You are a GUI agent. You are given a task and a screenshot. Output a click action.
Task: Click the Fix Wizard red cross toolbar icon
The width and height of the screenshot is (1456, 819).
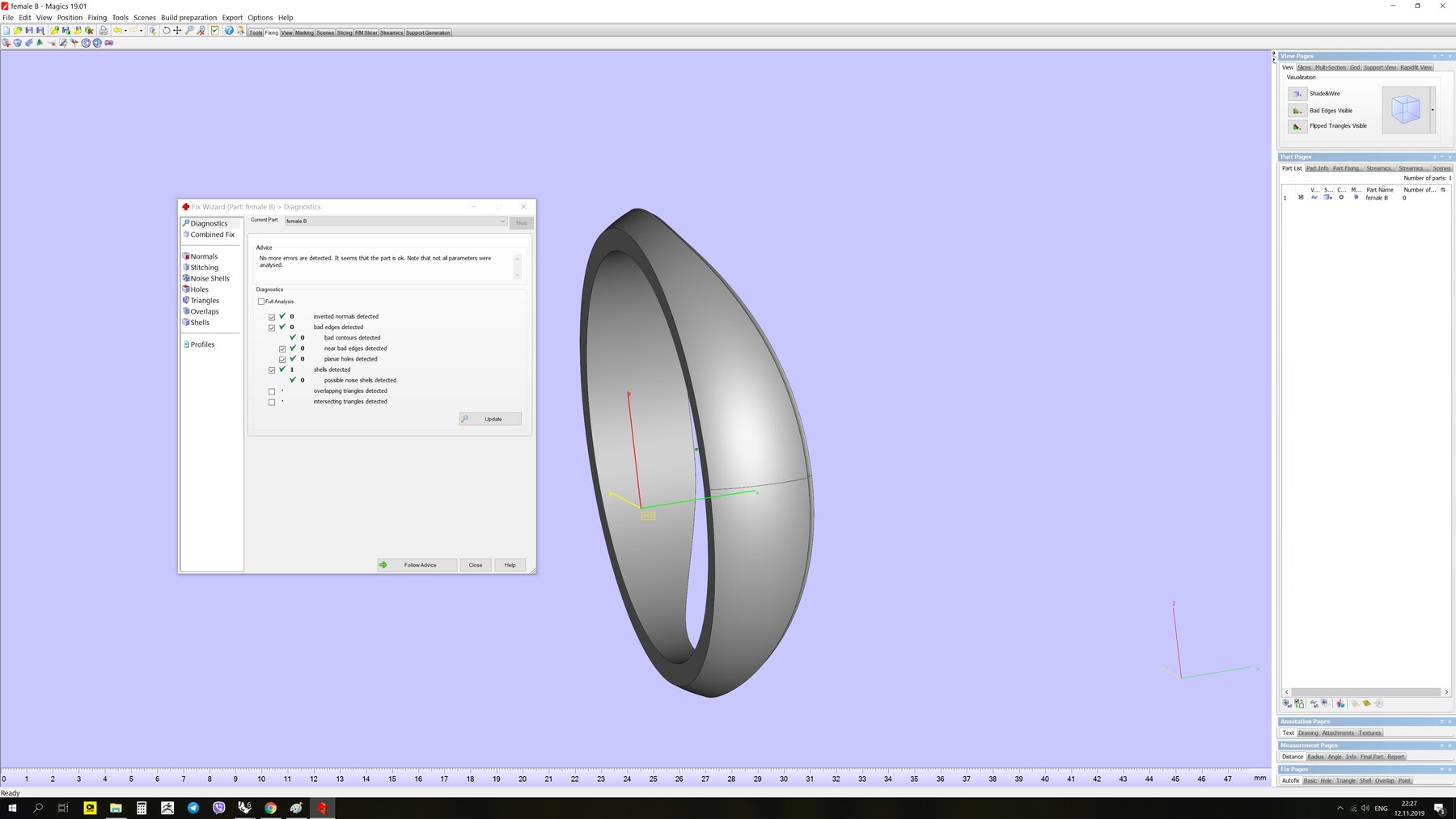[6, 43]
